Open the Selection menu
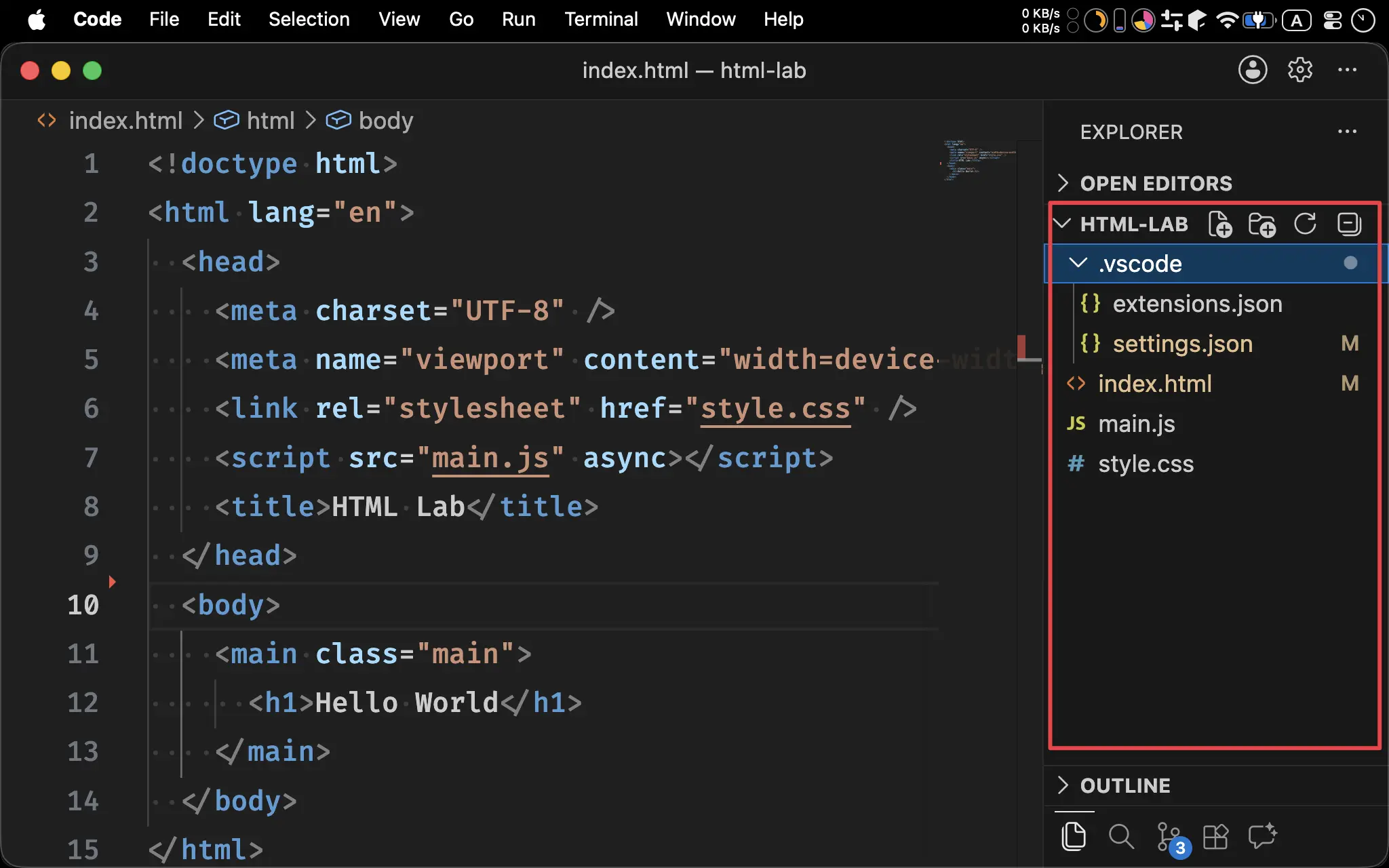 click(309, 20)
